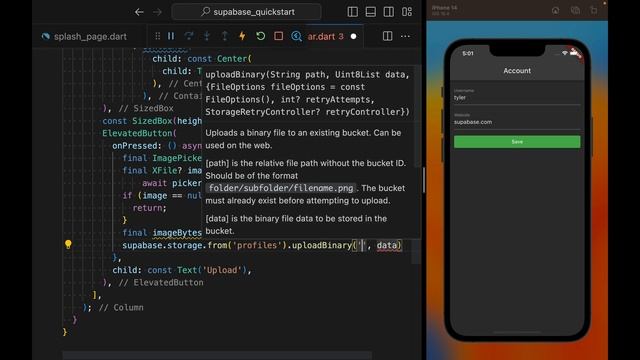Click the yellow lightbulb code action icon

[68, 244]
